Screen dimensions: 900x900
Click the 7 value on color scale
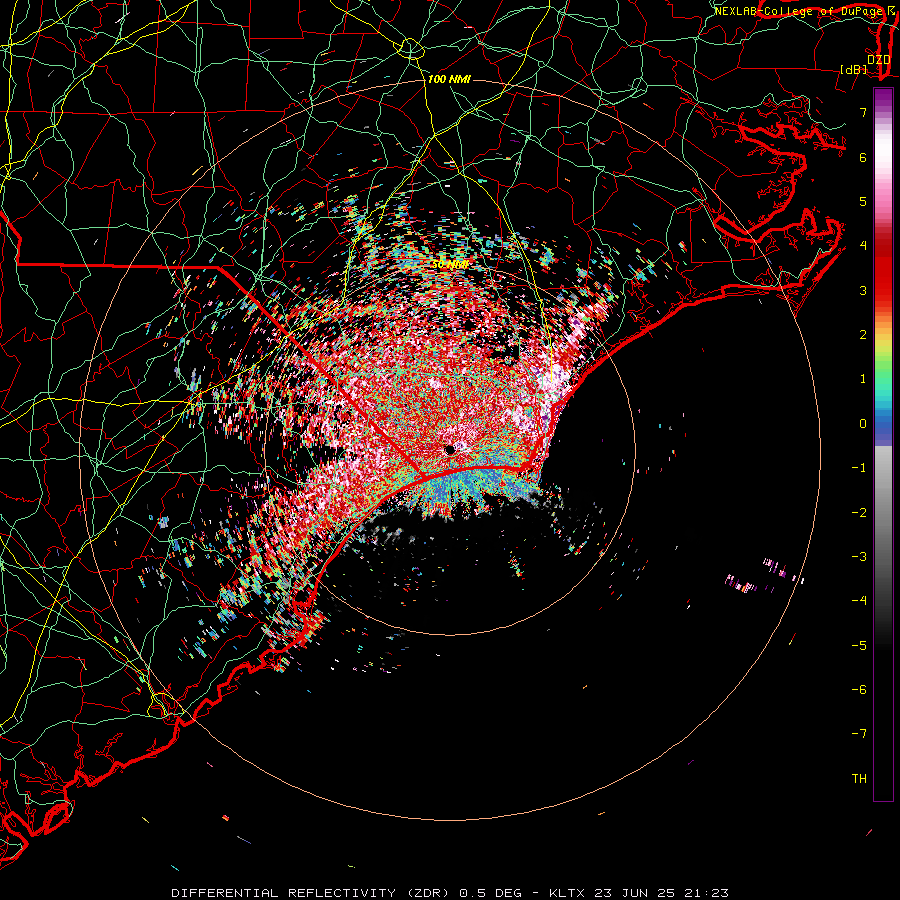tap(863, 112)
